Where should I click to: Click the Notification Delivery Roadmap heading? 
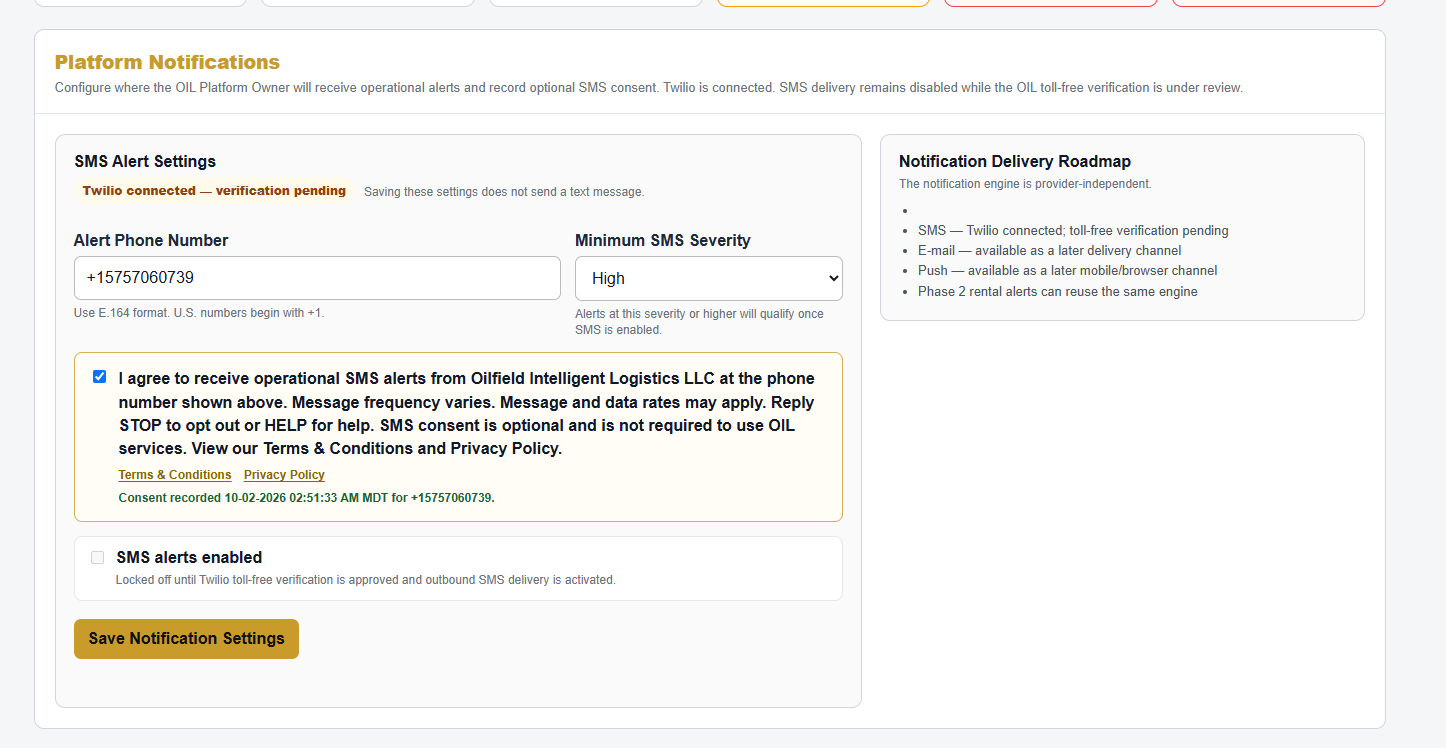point(1015,161)
